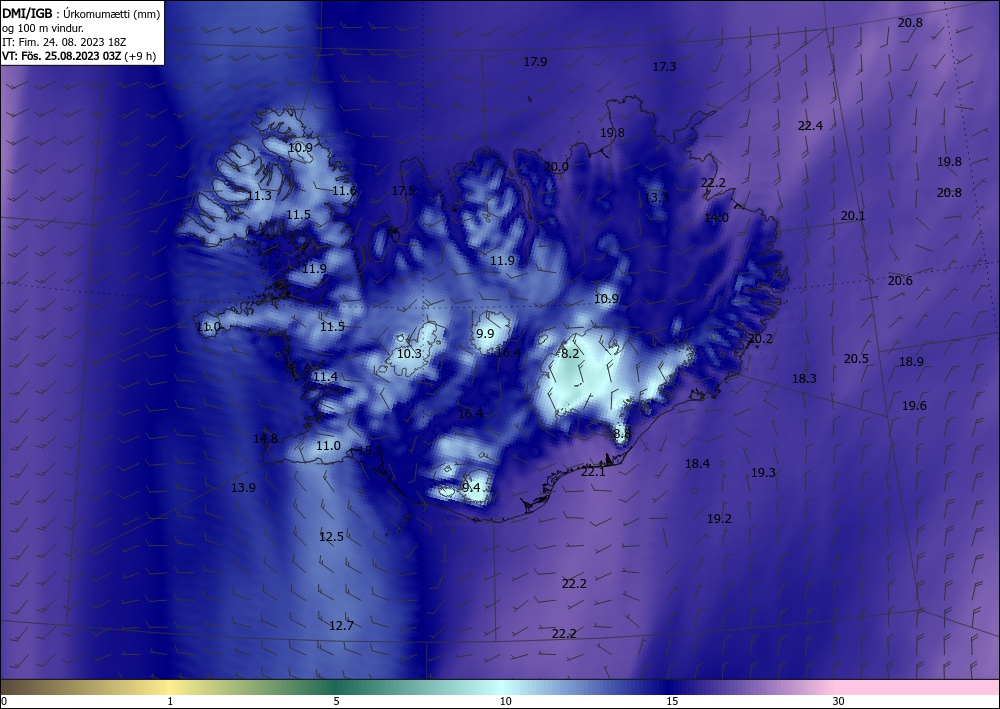Select the 22.4 value label
Image resolution: width=1000 pixels, height=709 pixels.
point(810,126)
